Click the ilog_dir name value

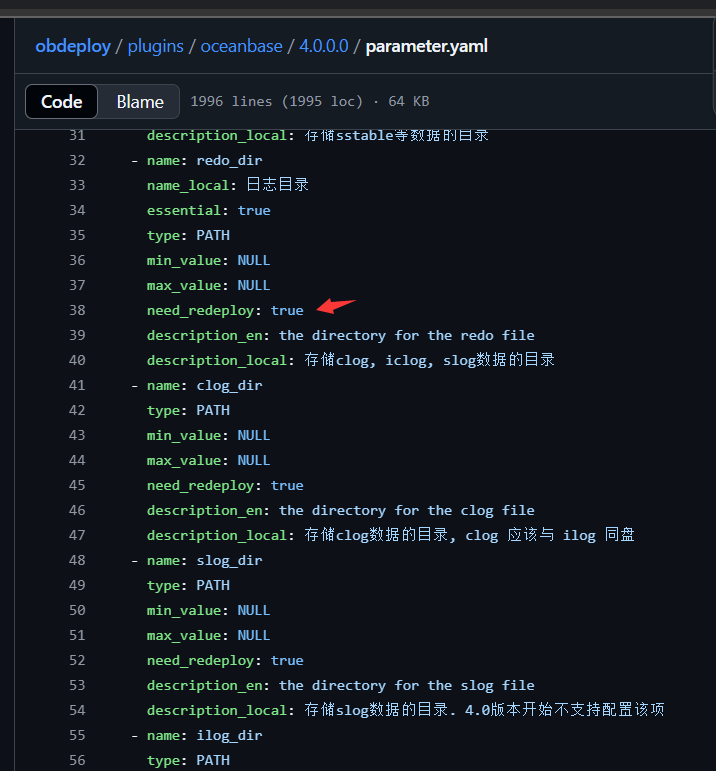click(x=230, y=736)
